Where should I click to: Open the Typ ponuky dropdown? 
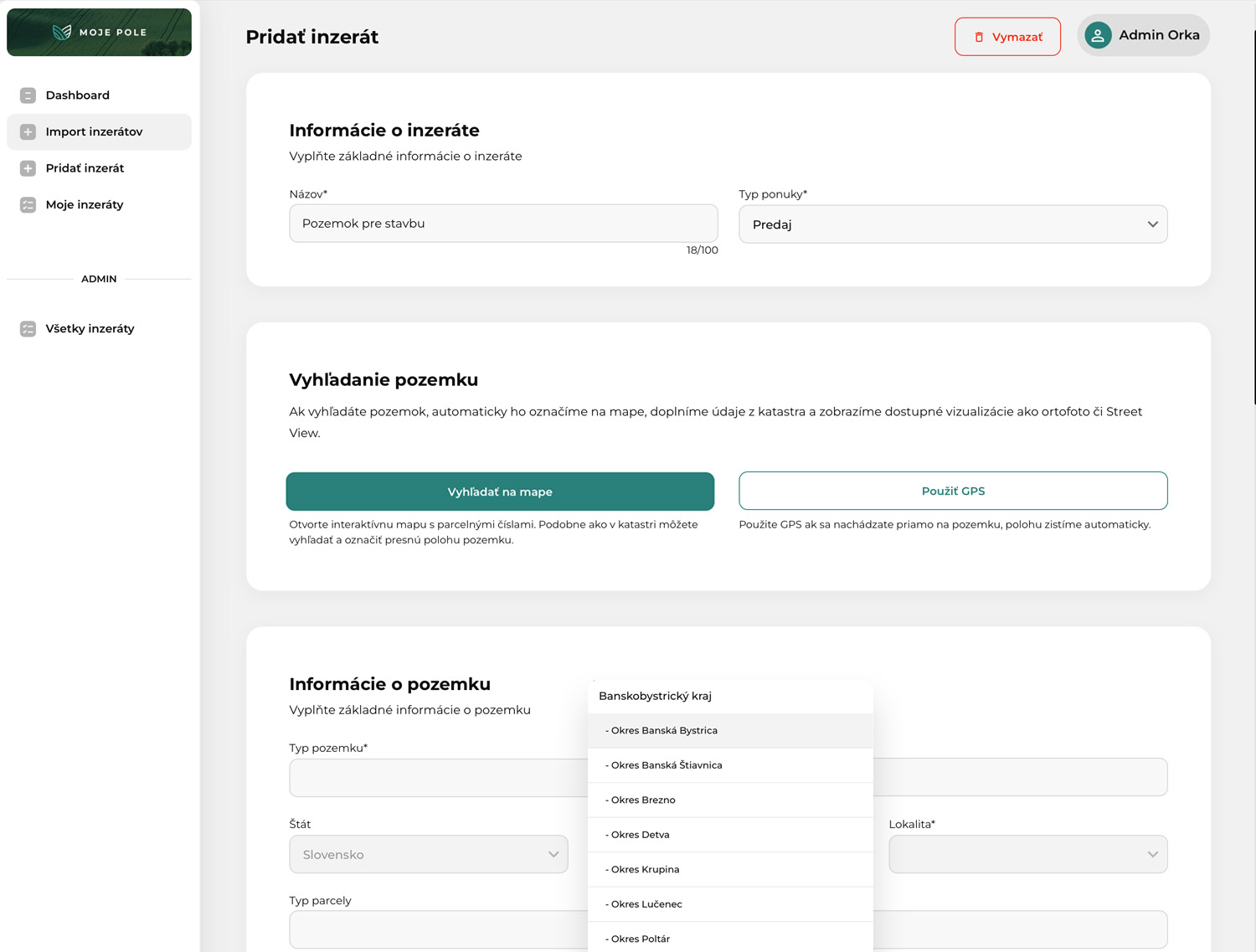(x=952, y=224)
